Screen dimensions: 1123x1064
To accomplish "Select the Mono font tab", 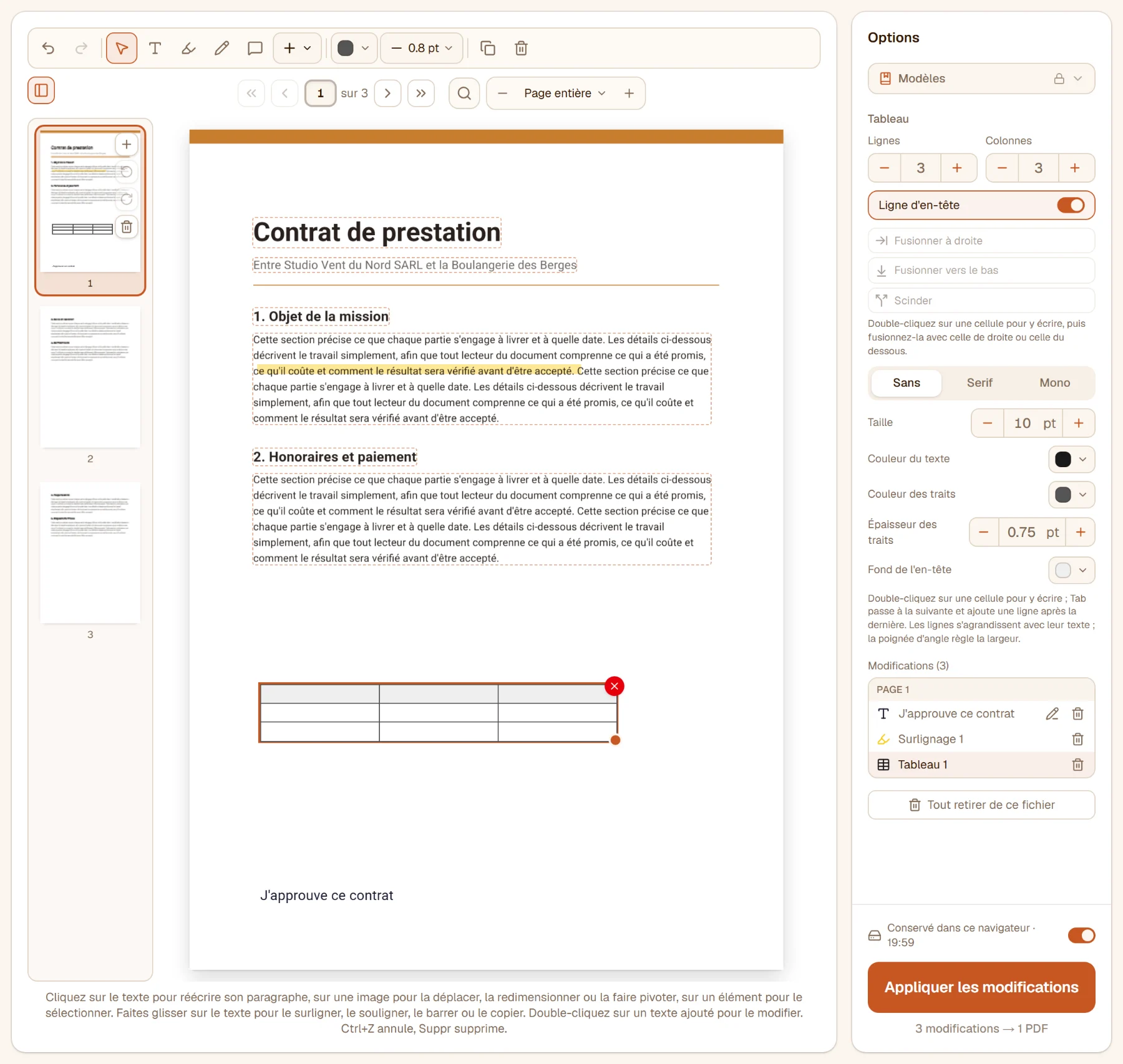I will (x=1054, y=383).
